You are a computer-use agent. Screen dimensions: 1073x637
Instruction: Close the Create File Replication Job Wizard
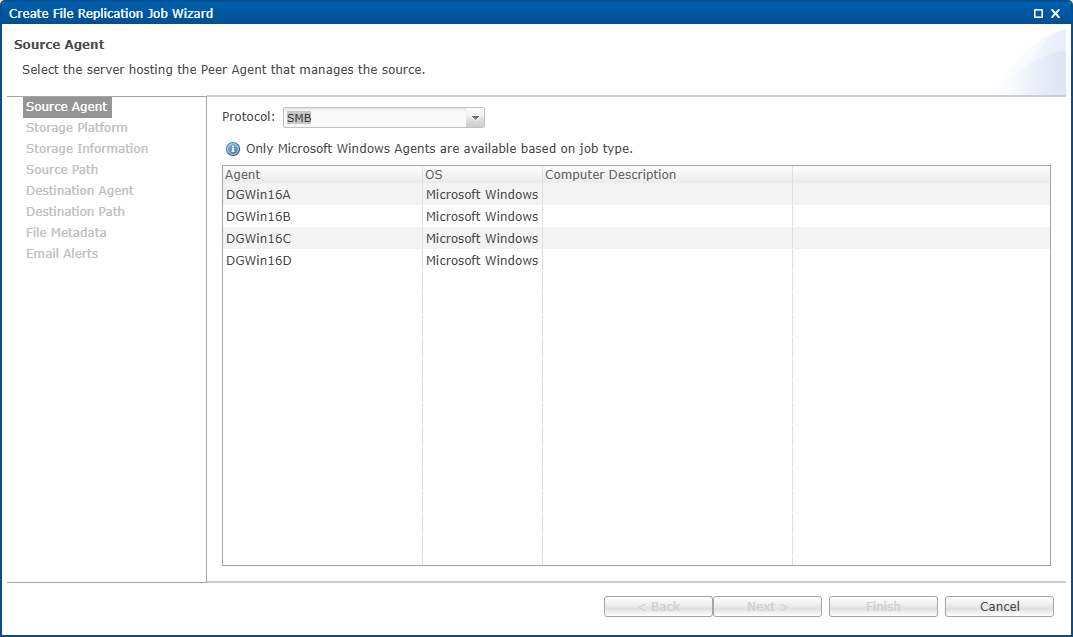(1055, 14)
